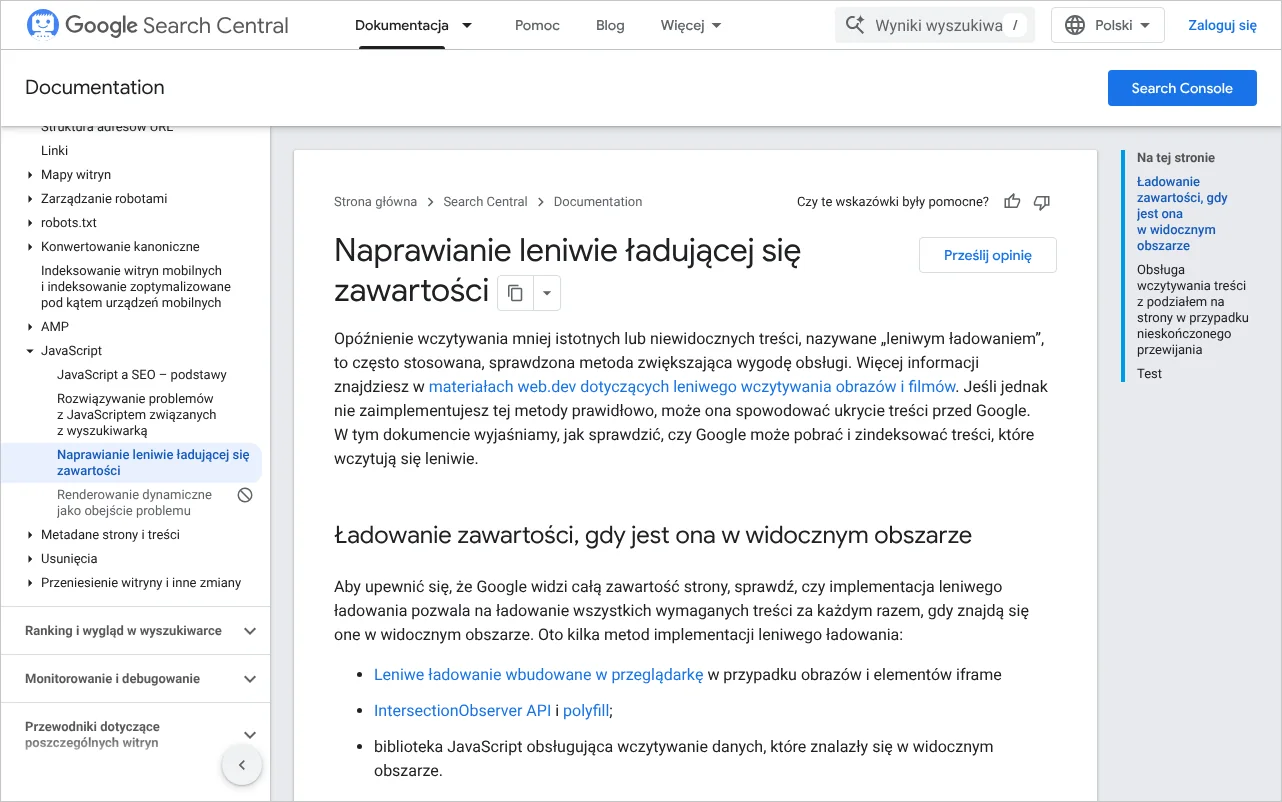This screenshot has height=802, width=1282.
Task: Click the deprecated icon beside Renderowanie dynamiczne
Action: 245,495
